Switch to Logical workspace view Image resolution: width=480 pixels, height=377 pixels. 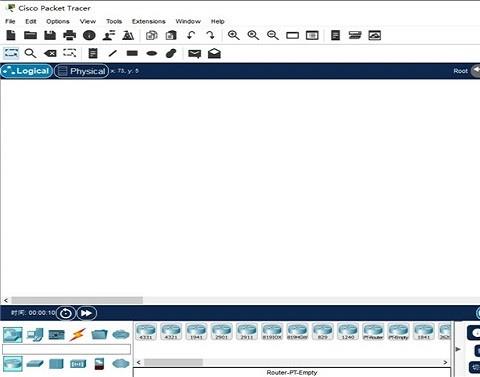click(27, 71)
